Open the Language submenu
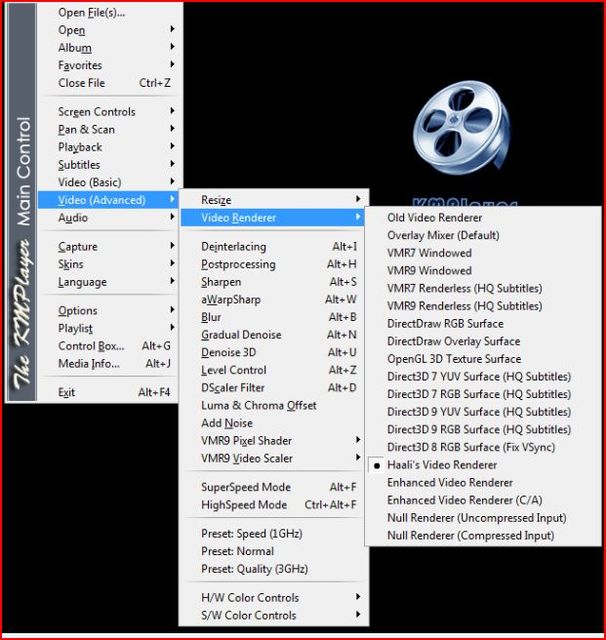This screenshot has height=640, width=606. [109, 282]
